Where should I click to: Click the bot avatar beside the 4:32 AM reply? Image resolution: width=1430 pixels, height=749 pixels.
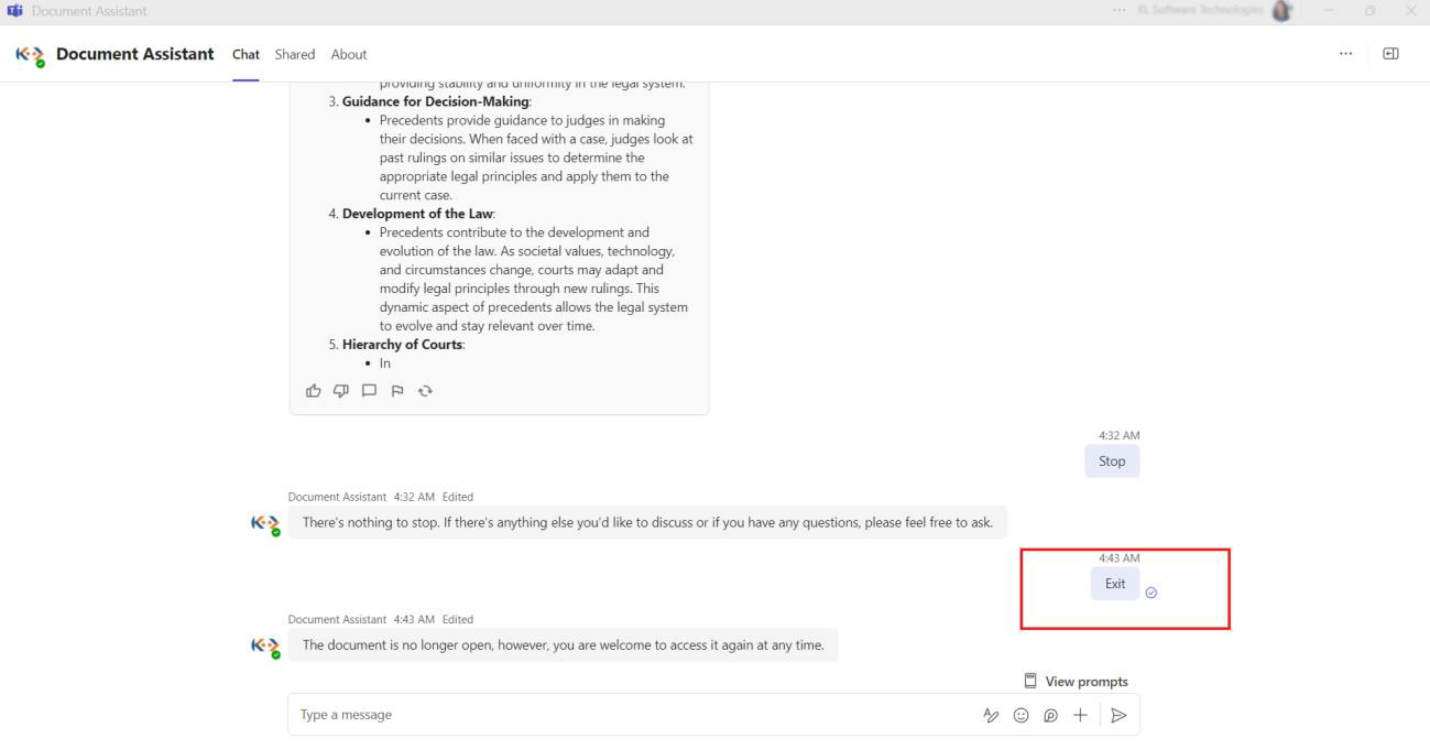pyautogui.click(x=265, y=523)
